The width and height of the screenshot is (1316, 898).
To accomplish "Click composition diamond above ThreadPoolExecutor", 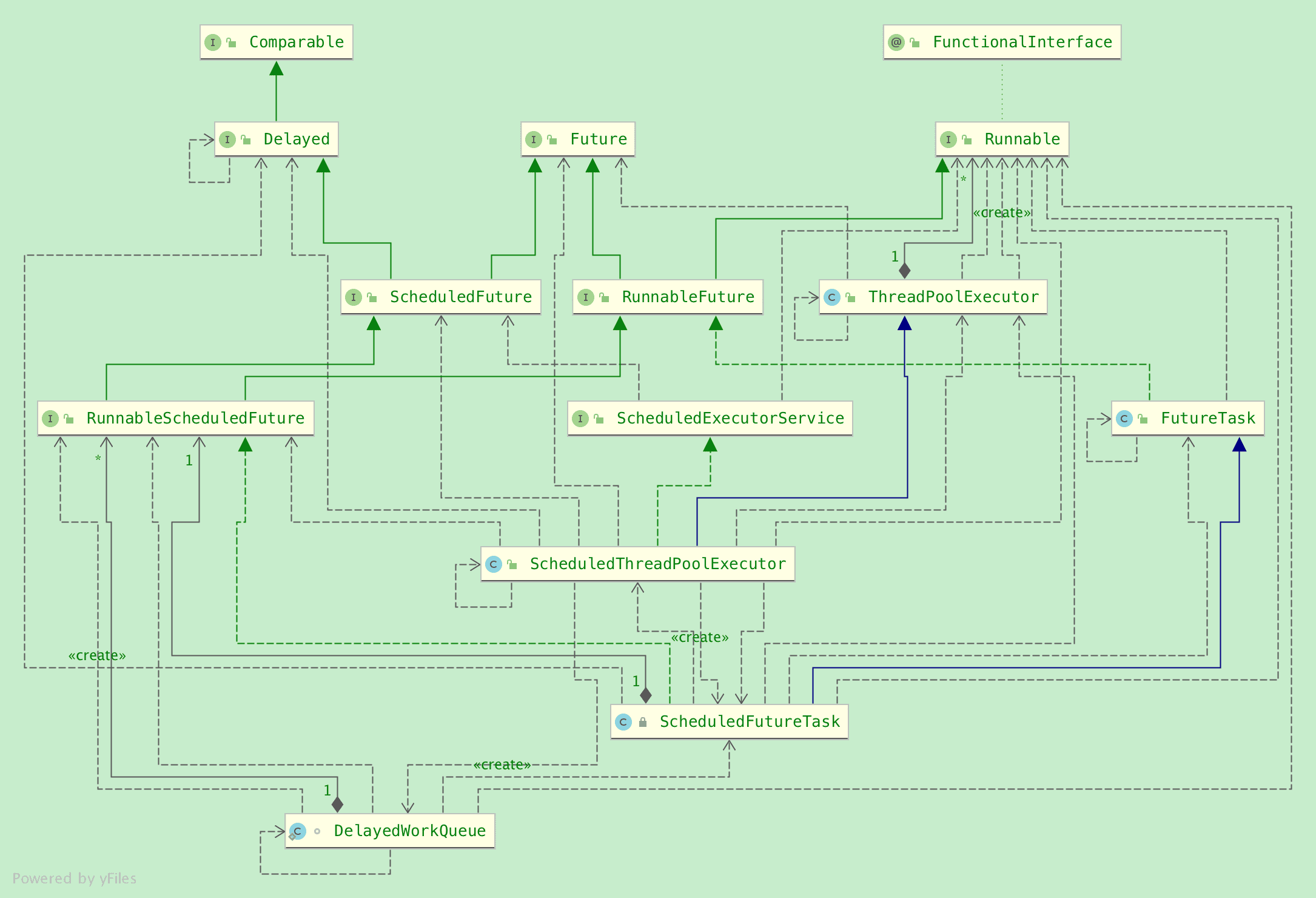I will click(x=904, y=270).
